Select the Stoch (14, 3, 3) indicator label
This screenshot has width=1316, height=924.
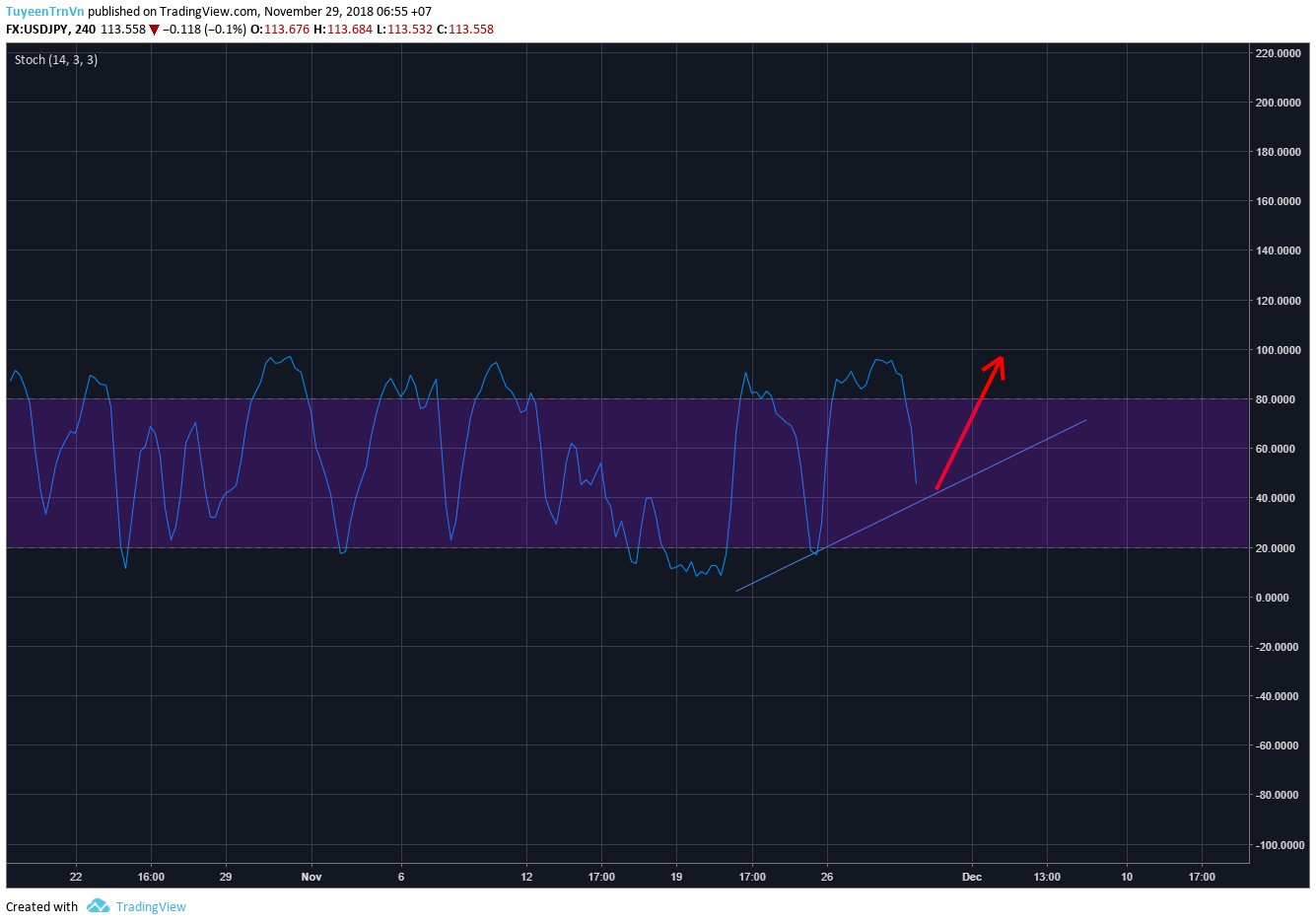click(56, 60)
